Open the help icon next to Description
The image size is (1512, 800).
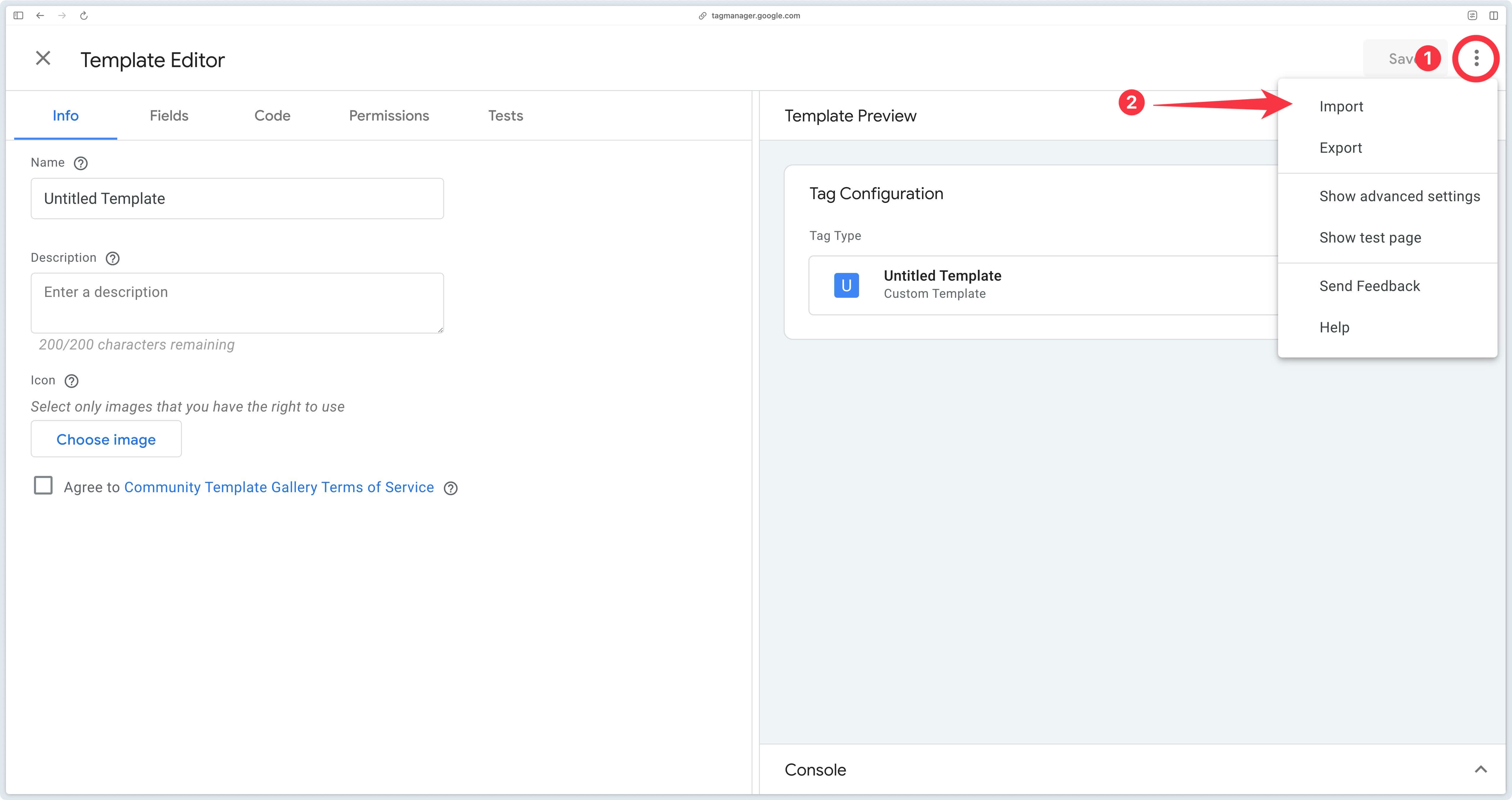pyautogui.click(x=113, y=258)
